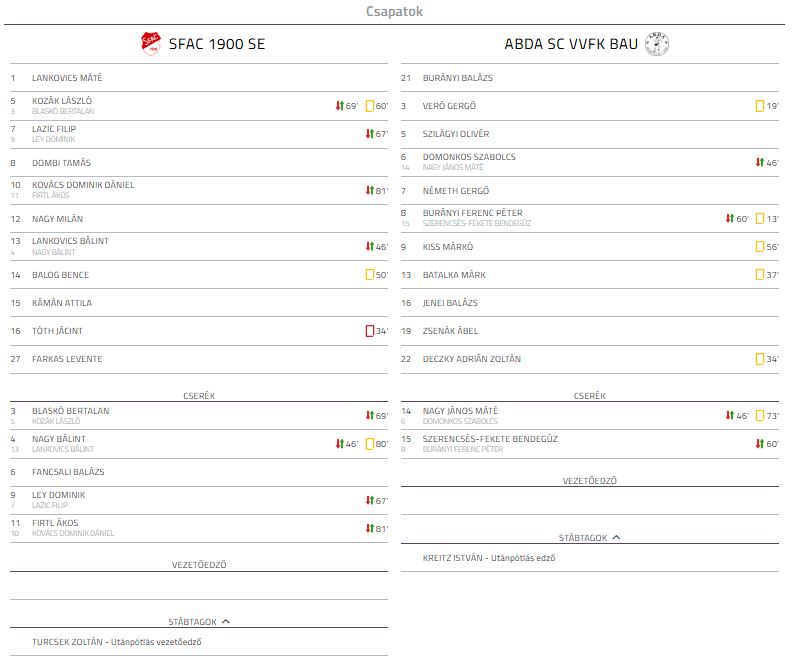Open the SFAC 1900 SE team name link
The width and height of the screenshot is (803, 659).
point(217,45)
